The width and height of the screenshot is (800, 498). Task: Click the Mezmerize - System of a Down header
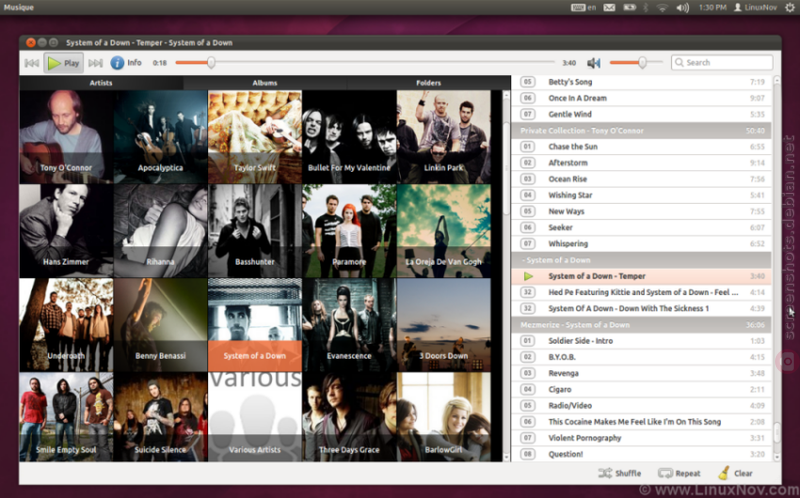coord(641,325)
